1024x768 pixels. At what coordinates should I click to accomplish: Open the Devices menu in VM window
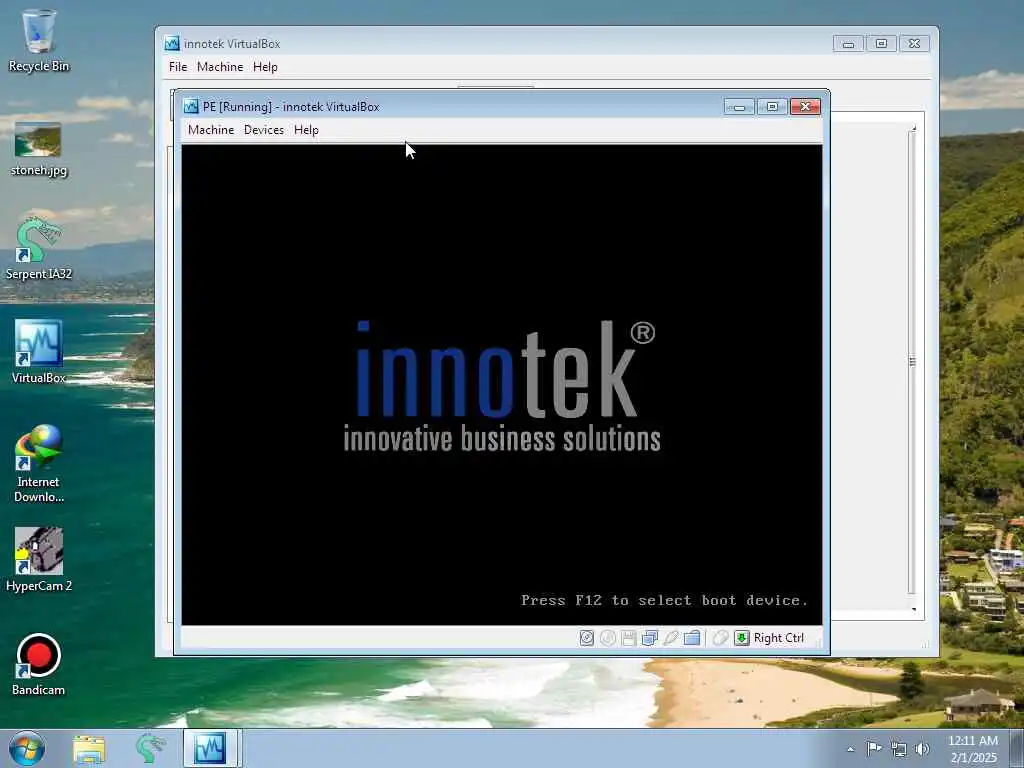point(264,130)
